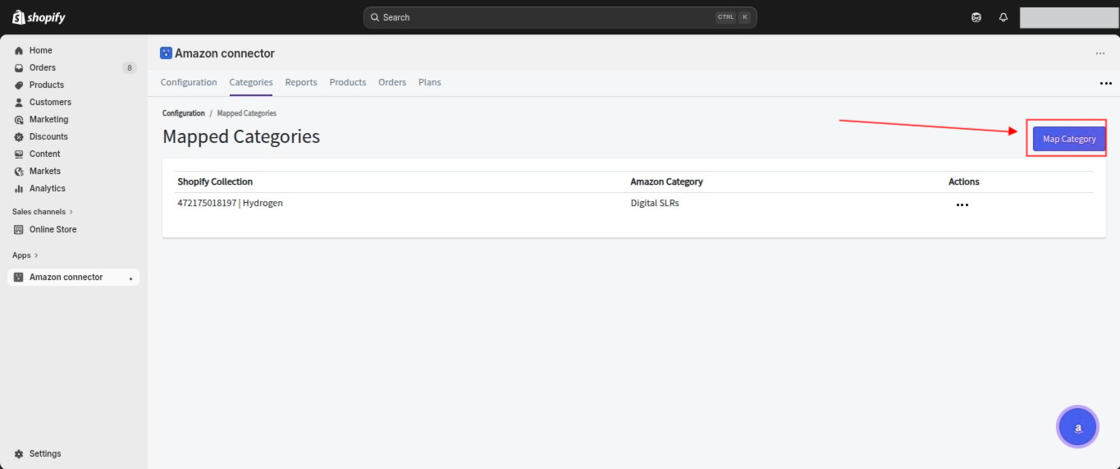Viewport: 1120px width, 469px height.
Task: Select the Digital SLRs cell
Action: 654,203
